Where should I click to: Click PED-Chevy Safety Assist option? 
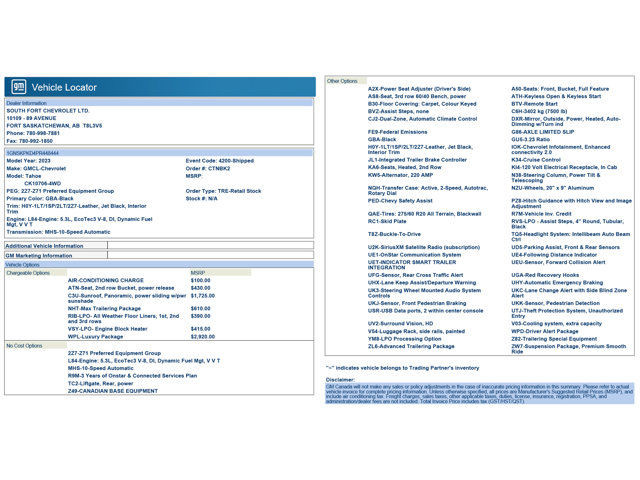pyautogui.click(x=400, y=201)
